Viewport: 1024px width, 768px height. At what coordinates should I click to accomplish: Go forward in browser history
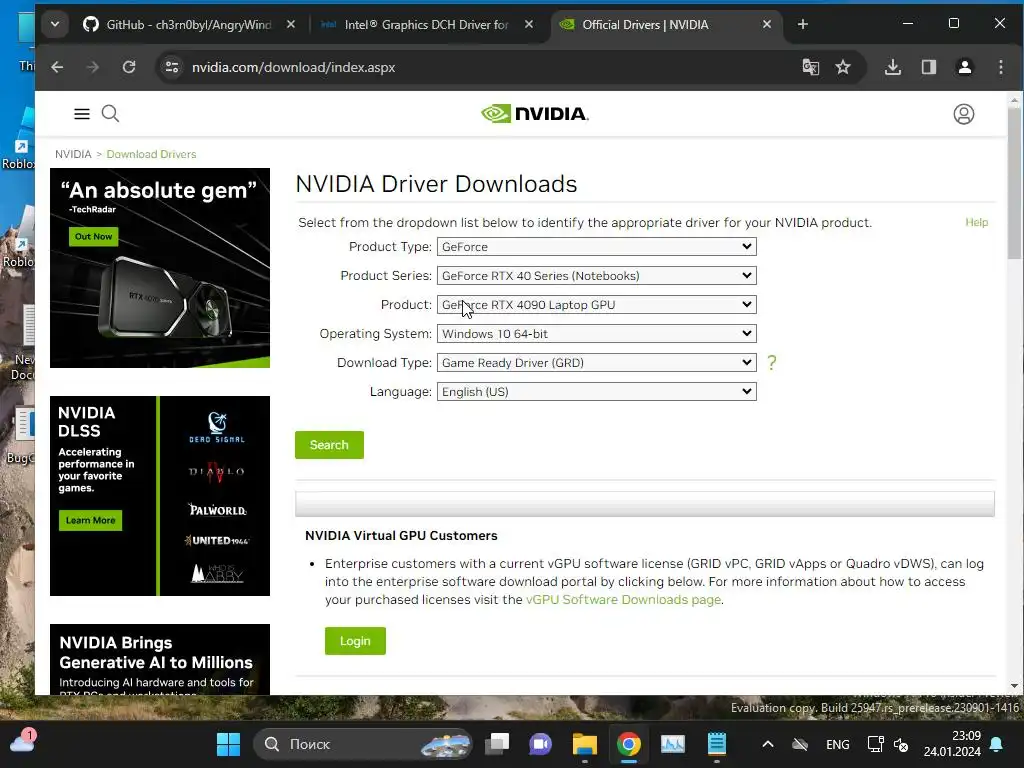93,67
